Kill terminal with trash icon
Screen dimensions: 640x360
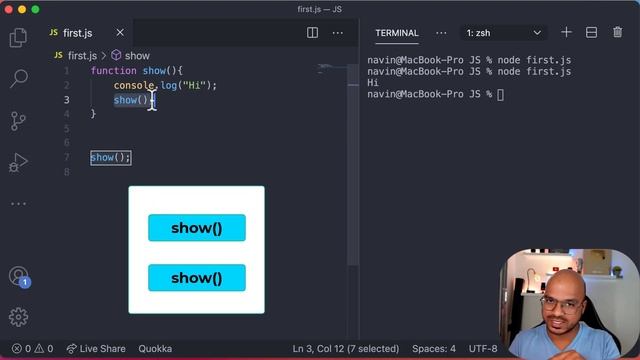pos(618,32)
